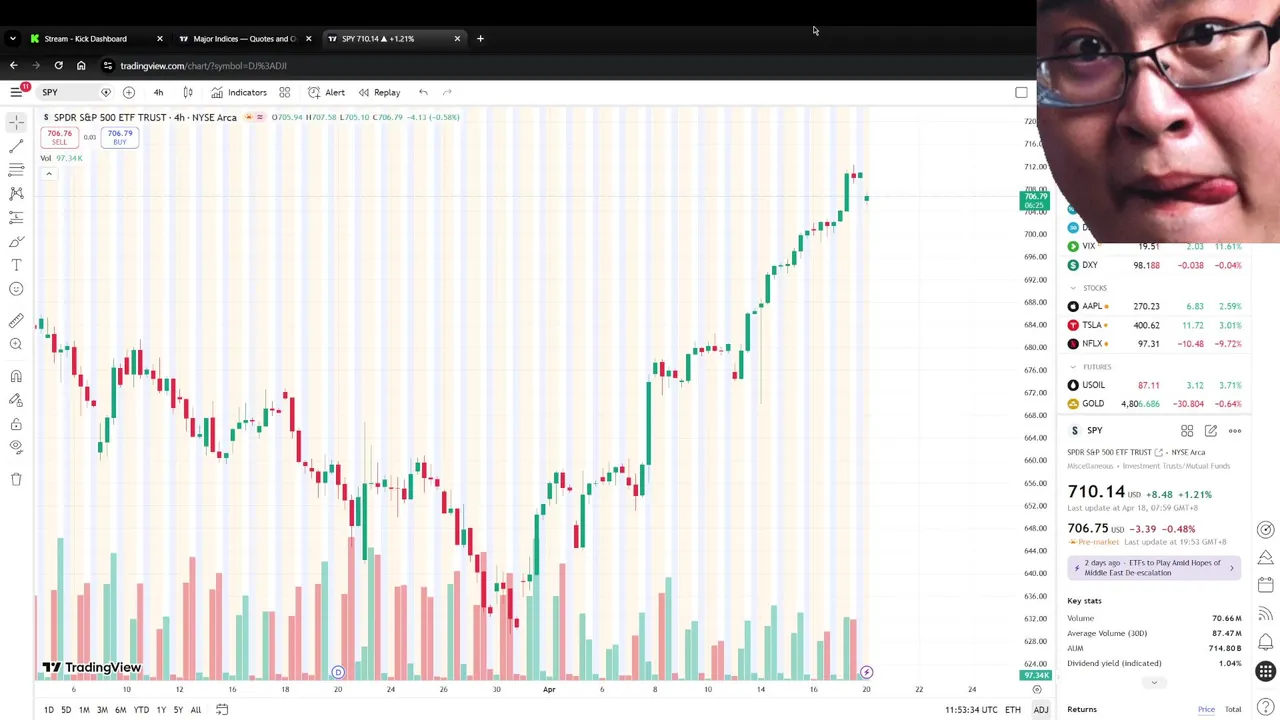The height and width of the screenshot is (720, 1280).
Task: Select the 1Y date range tab
Action: (x=160, y=710)
